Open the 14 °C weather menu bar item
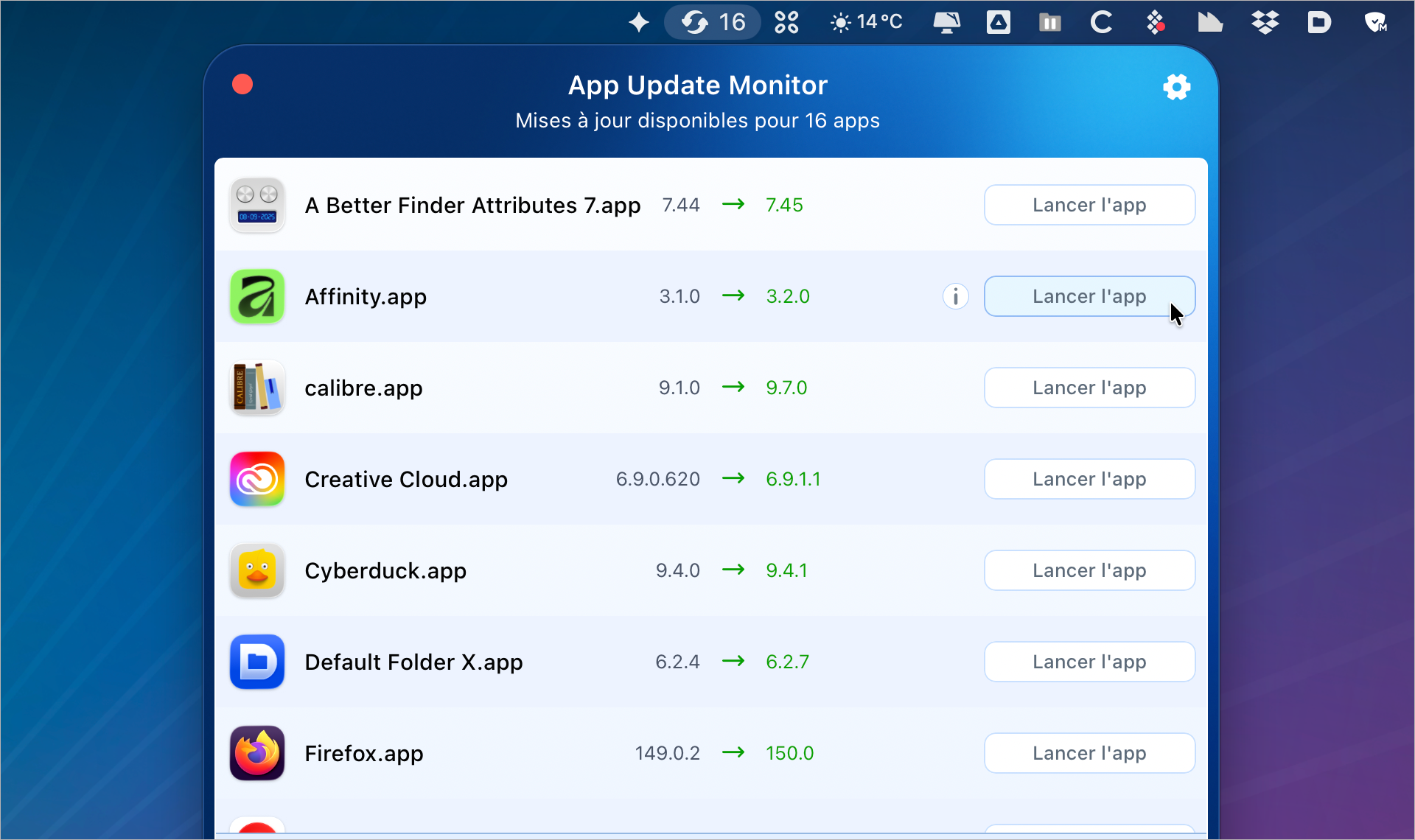This screenshot has height=840, width=1415. coord(866,22)
